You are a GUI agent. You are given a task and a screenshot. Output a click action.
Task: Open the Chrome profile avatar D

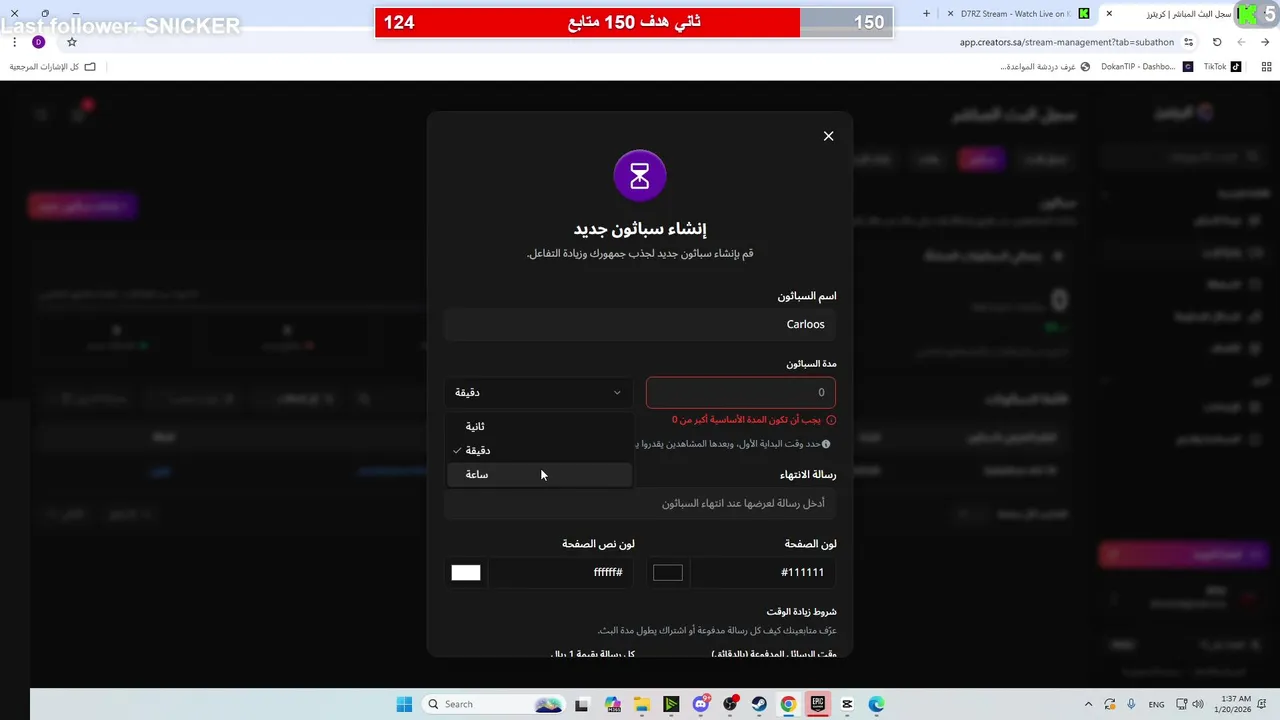(x=38, y=42)
